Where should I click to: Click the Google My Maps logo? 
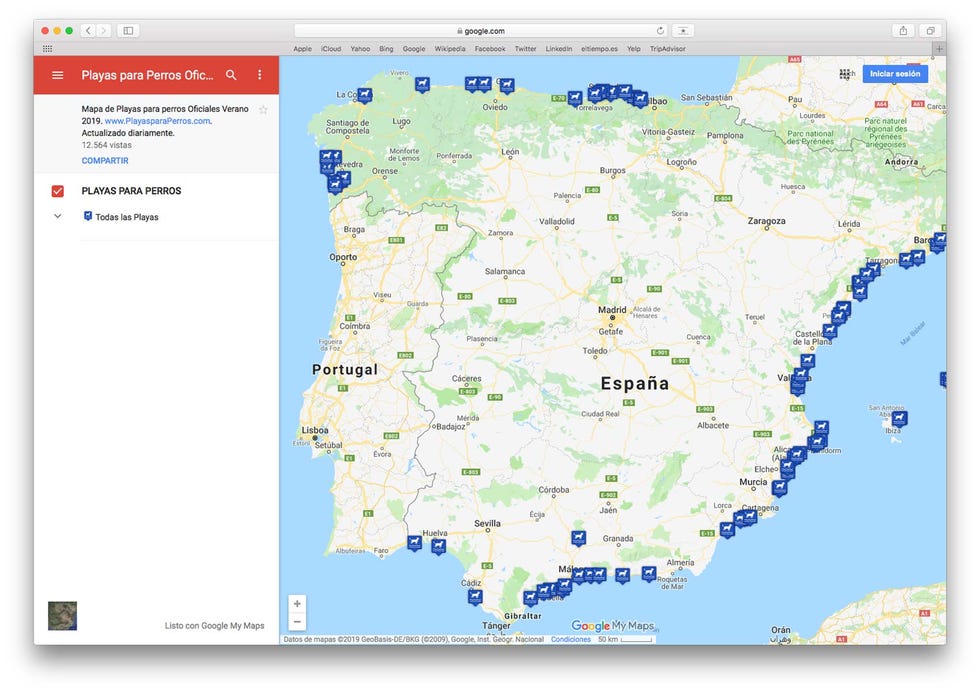[x=612, y=626]
